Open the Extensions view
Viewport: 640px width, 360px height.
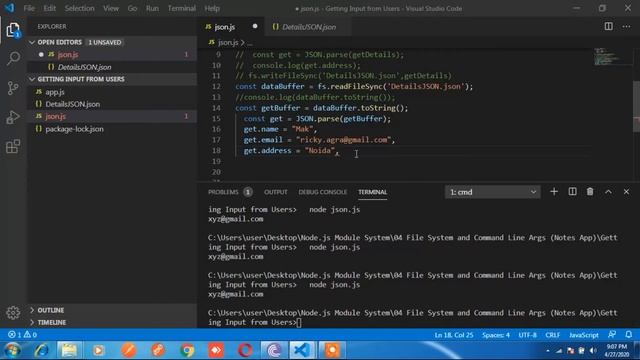pyautogui.click(x=13, y=146)
